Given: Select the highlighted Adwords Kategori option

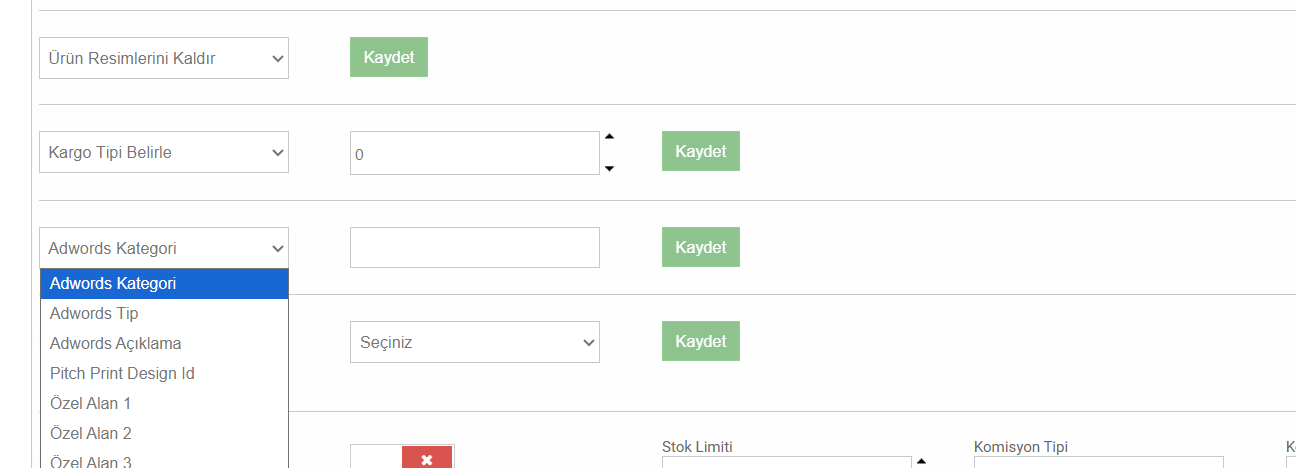Looking at the screenshot, I should (x=164, y=283).
